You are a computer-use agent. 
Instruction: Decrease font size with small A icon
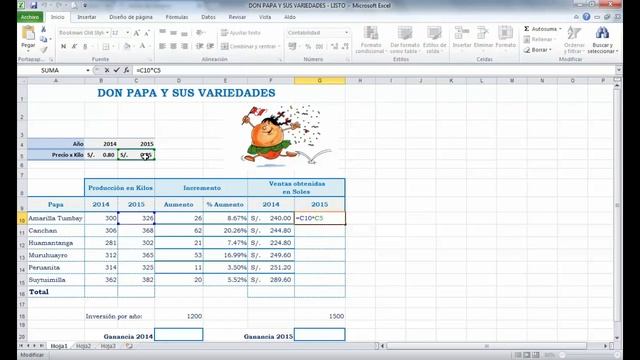pyautogui.click(x=147, y=33)
